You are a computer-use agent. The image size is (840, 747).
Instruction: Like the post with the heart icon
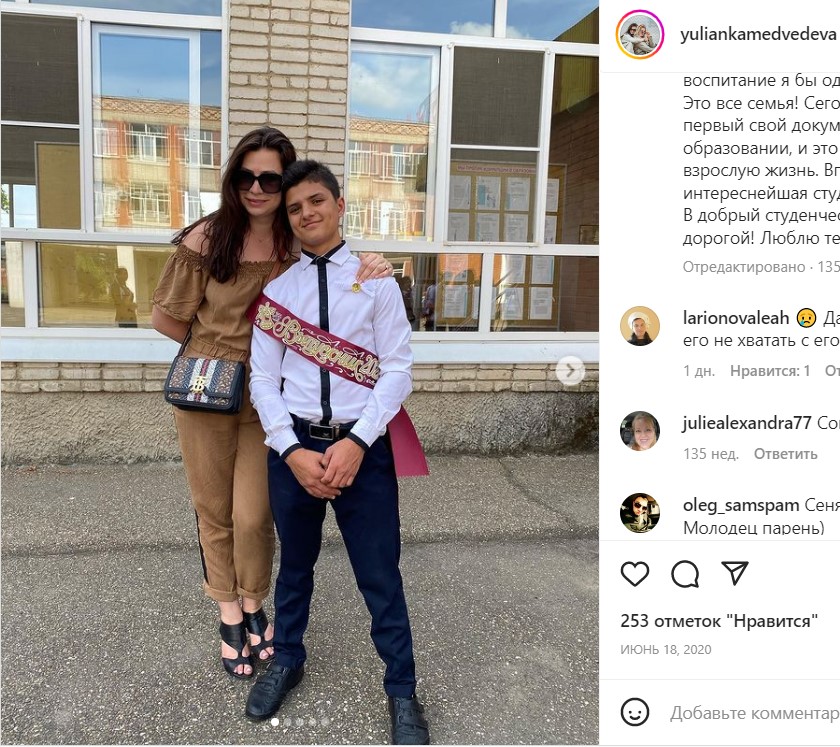click(x=635, y=574)
